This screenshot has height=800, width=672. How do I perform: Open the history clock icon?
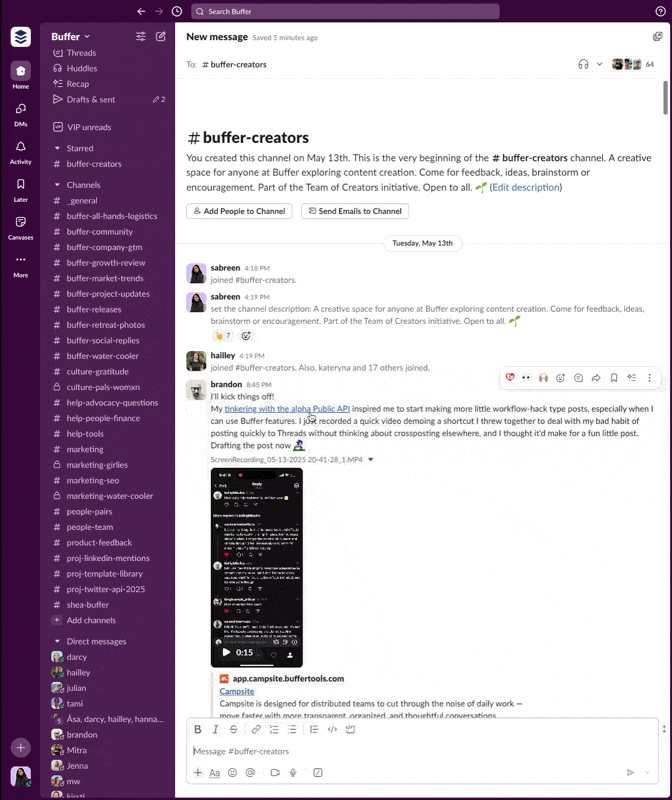click(177, 11)
